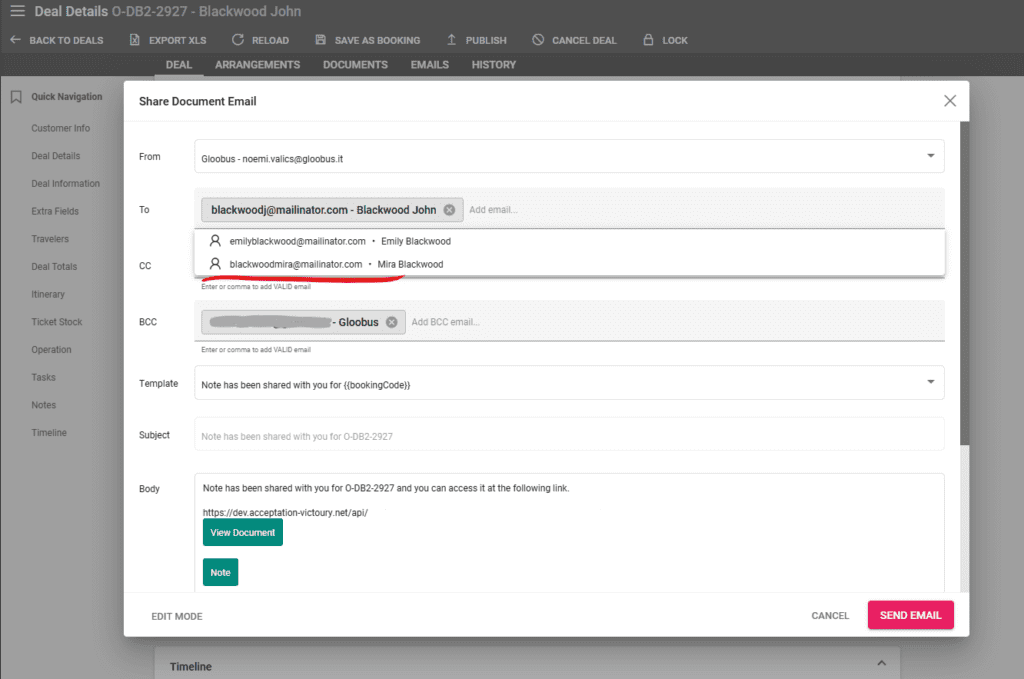The image size is (1024, 679).
Task: Remove the Blackwood John recipient chip
Action: [x=449, y=210]
